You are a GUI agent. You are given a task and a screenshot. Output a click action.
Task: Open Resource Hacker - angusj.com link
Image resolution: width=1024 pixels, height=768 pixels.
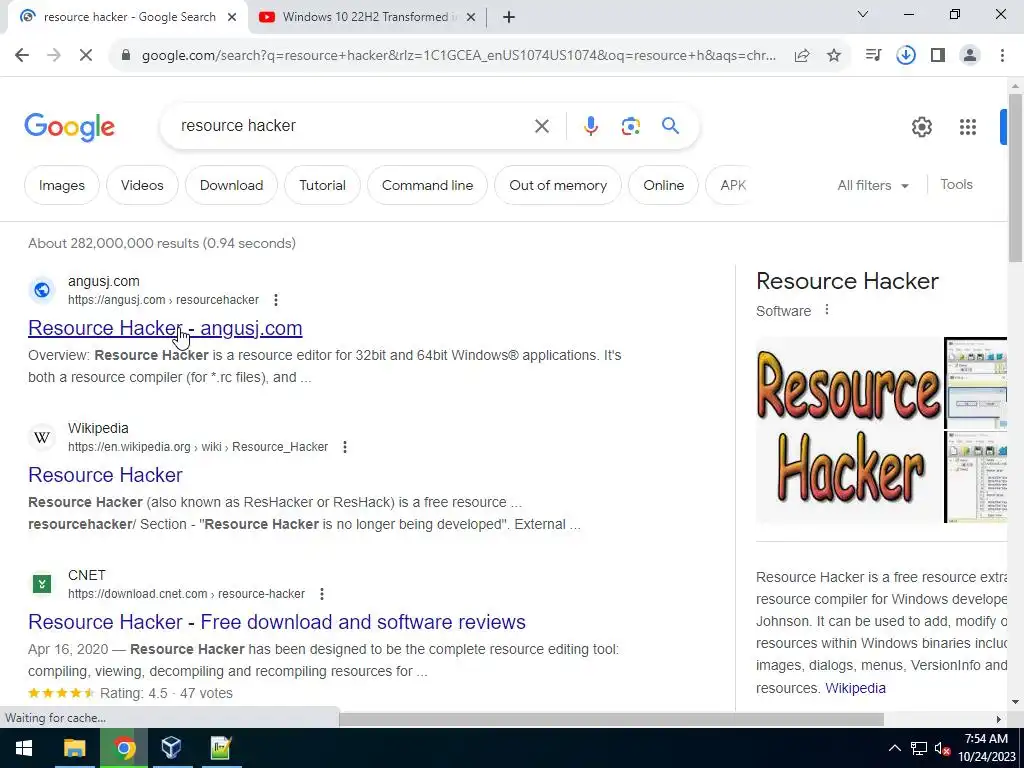tap(165, 328)
